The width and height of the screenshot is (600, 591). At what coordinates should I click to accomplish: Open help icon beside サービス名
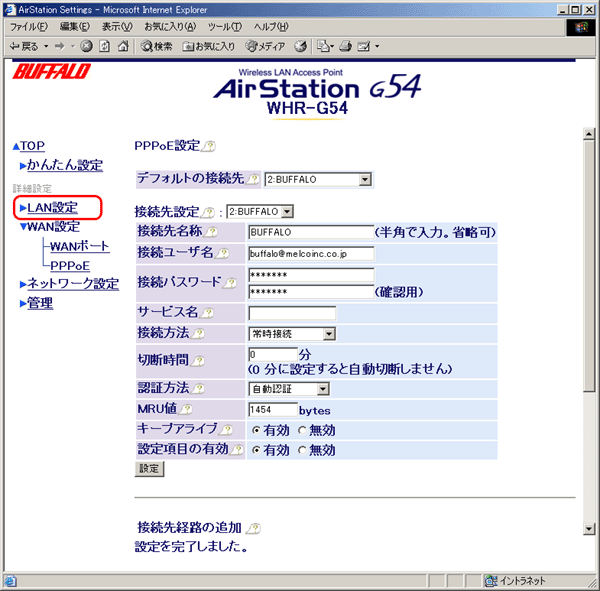[x=207, y=312]
